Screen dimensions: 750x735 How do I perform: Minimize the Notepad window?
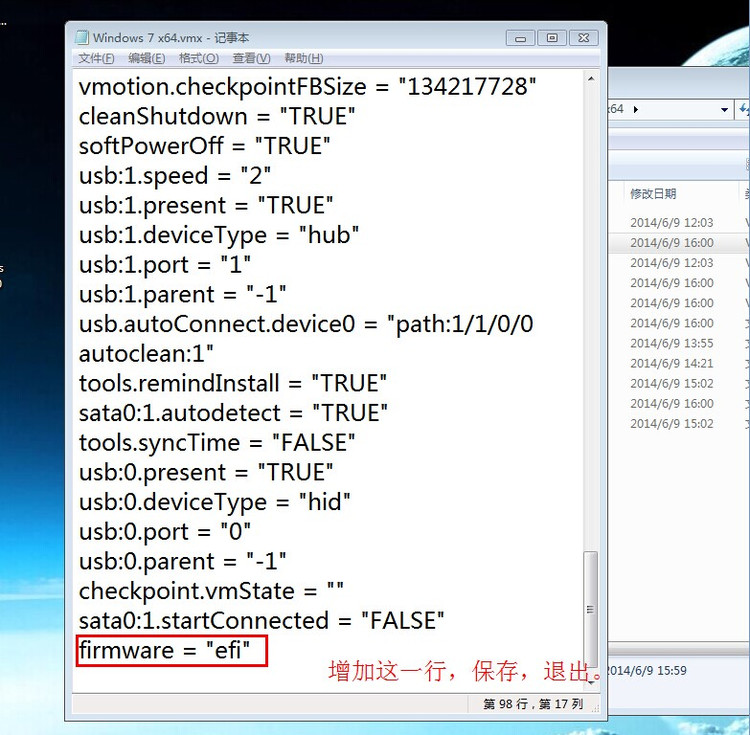coord(520,38)
